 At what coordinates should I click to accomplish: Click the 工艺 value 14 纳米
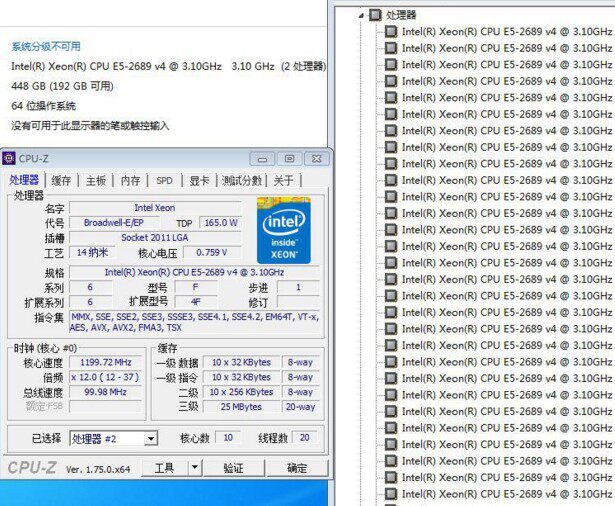(92, 253)
